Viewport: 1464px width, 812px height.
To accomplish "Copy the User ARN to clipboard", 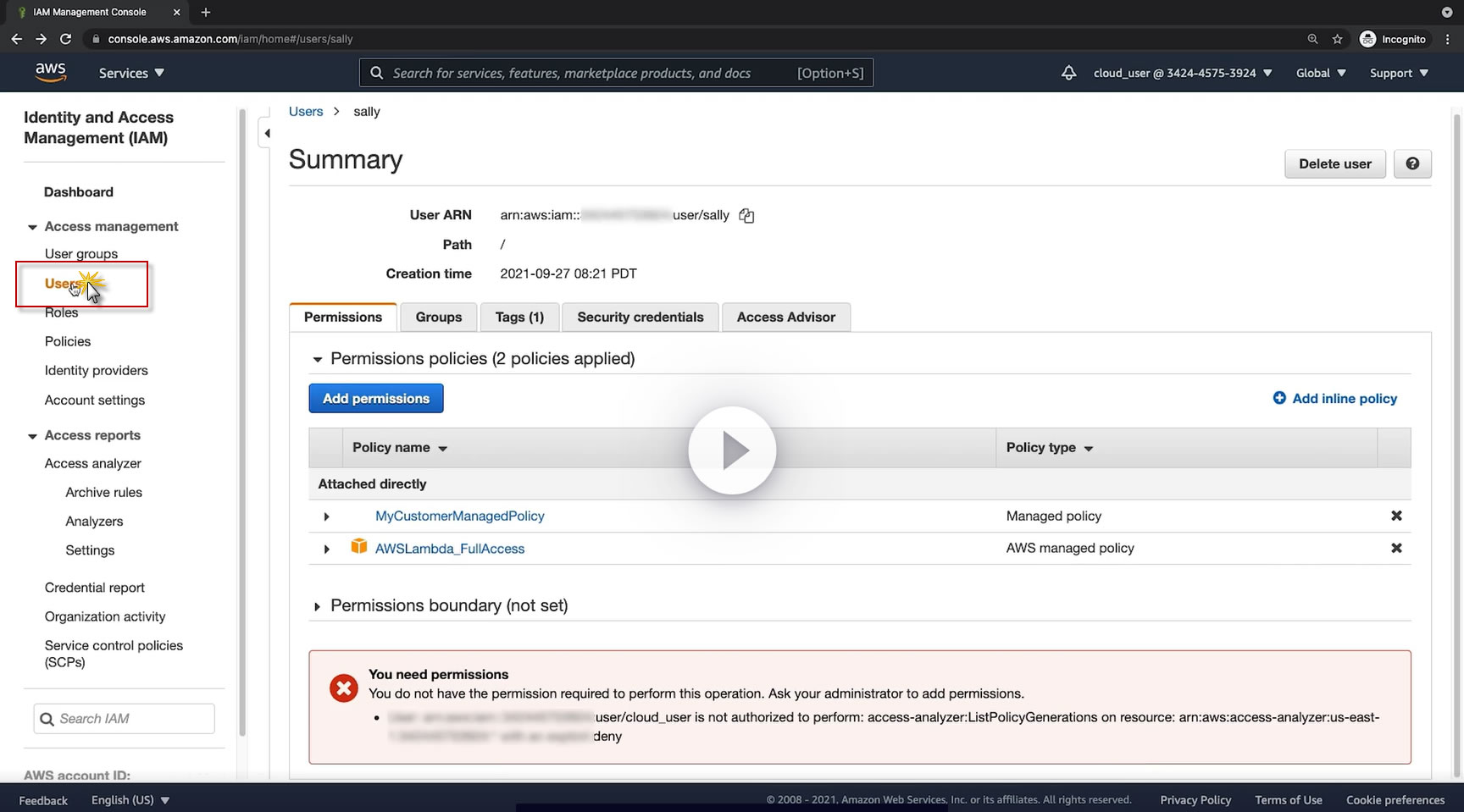I will [x=746, y=216].
